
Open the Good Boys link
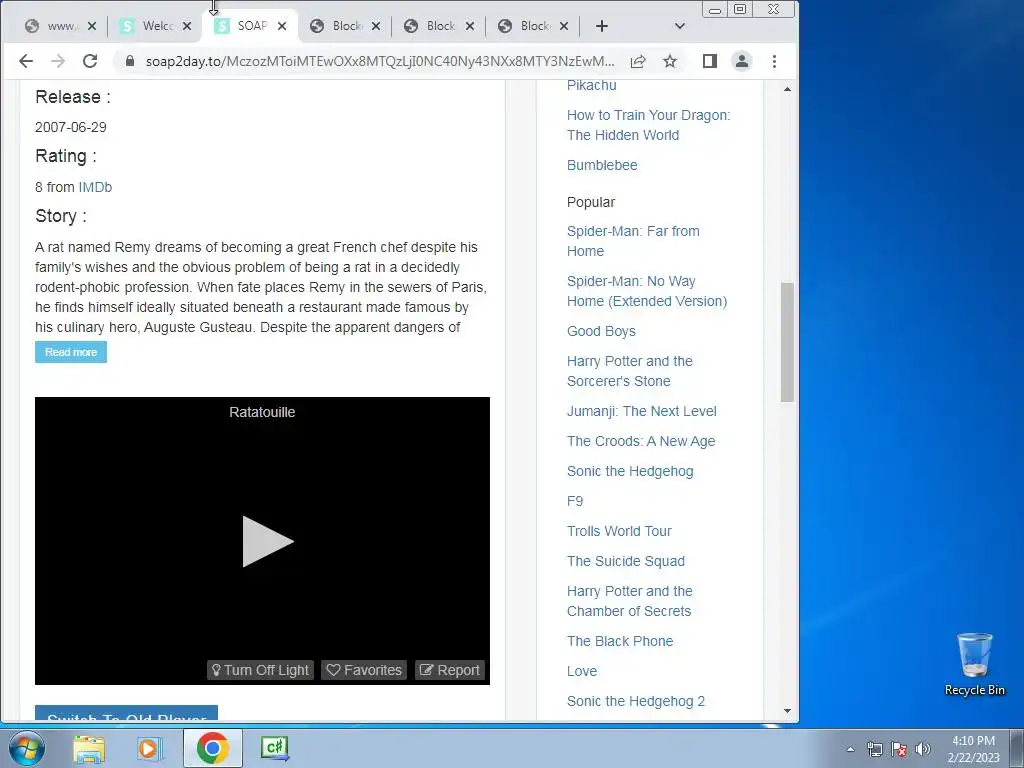(x=601, y=331)
